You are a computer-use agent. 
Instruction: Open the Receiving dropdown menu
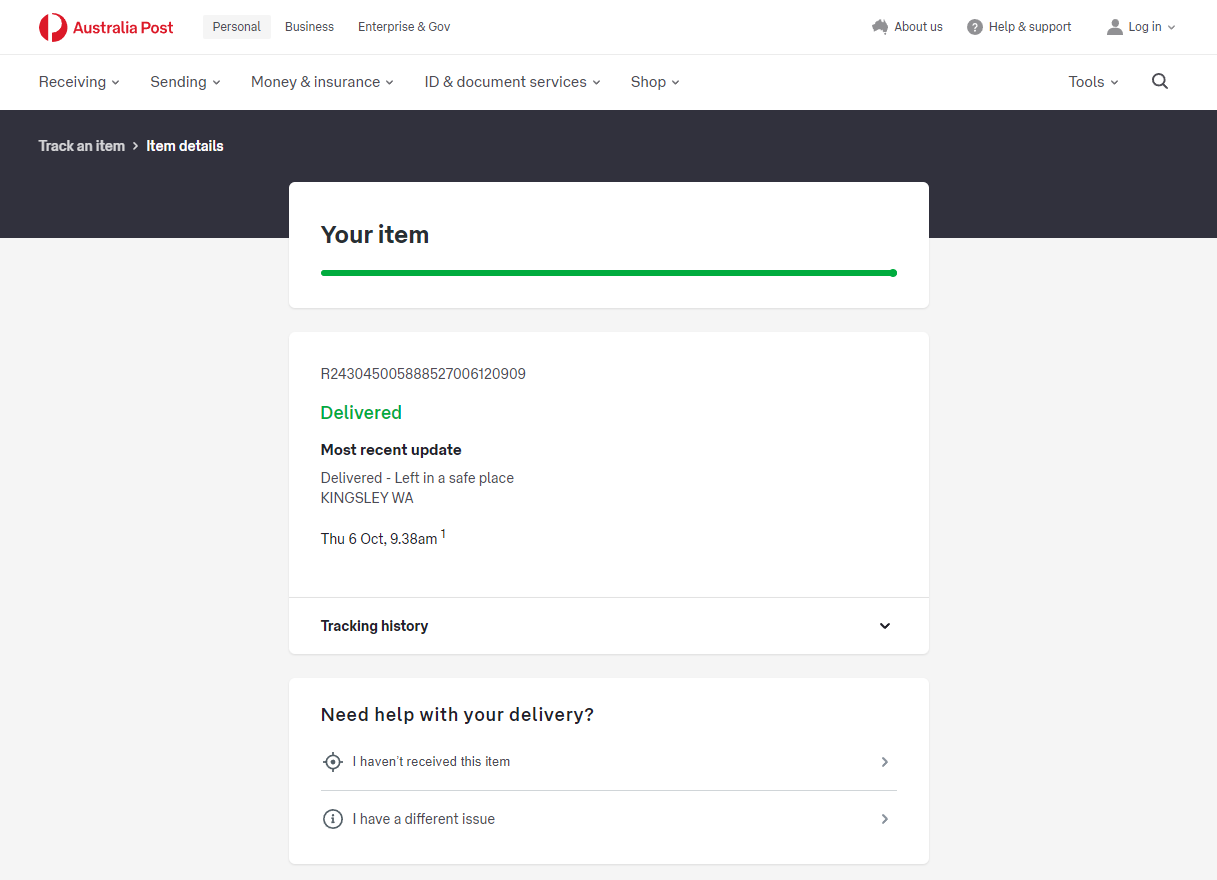coord(79,82)
